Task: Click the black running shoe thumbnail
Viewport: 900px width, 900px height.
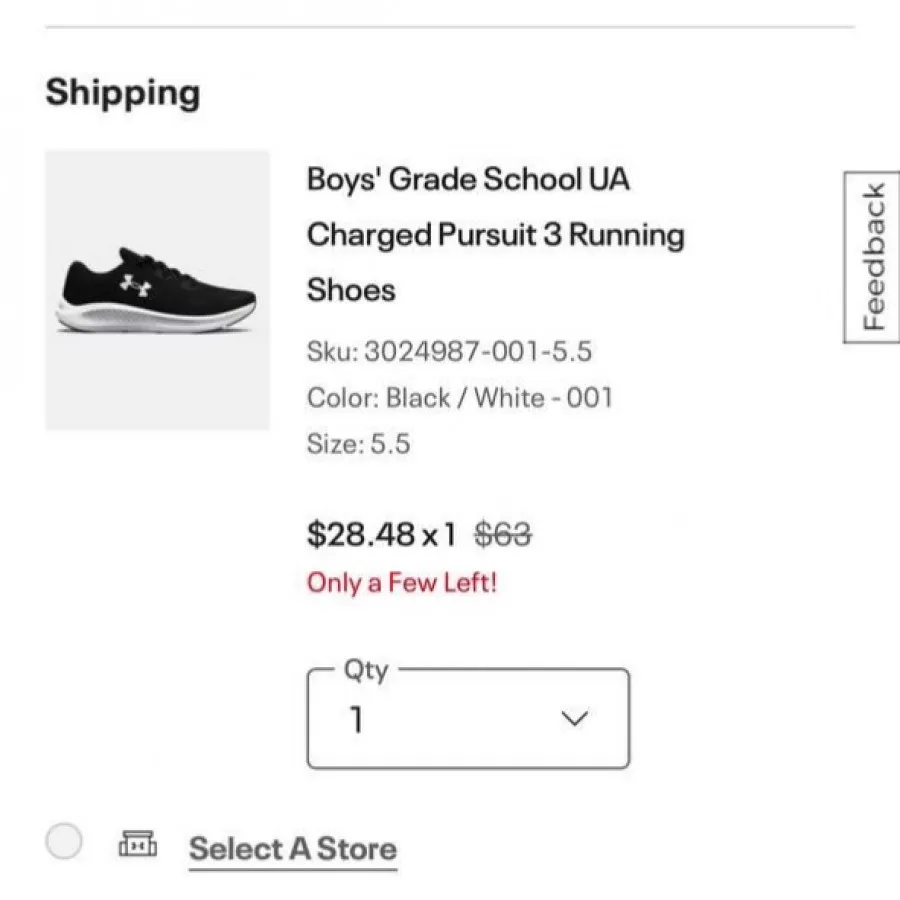Action: [x=157, y=290]
